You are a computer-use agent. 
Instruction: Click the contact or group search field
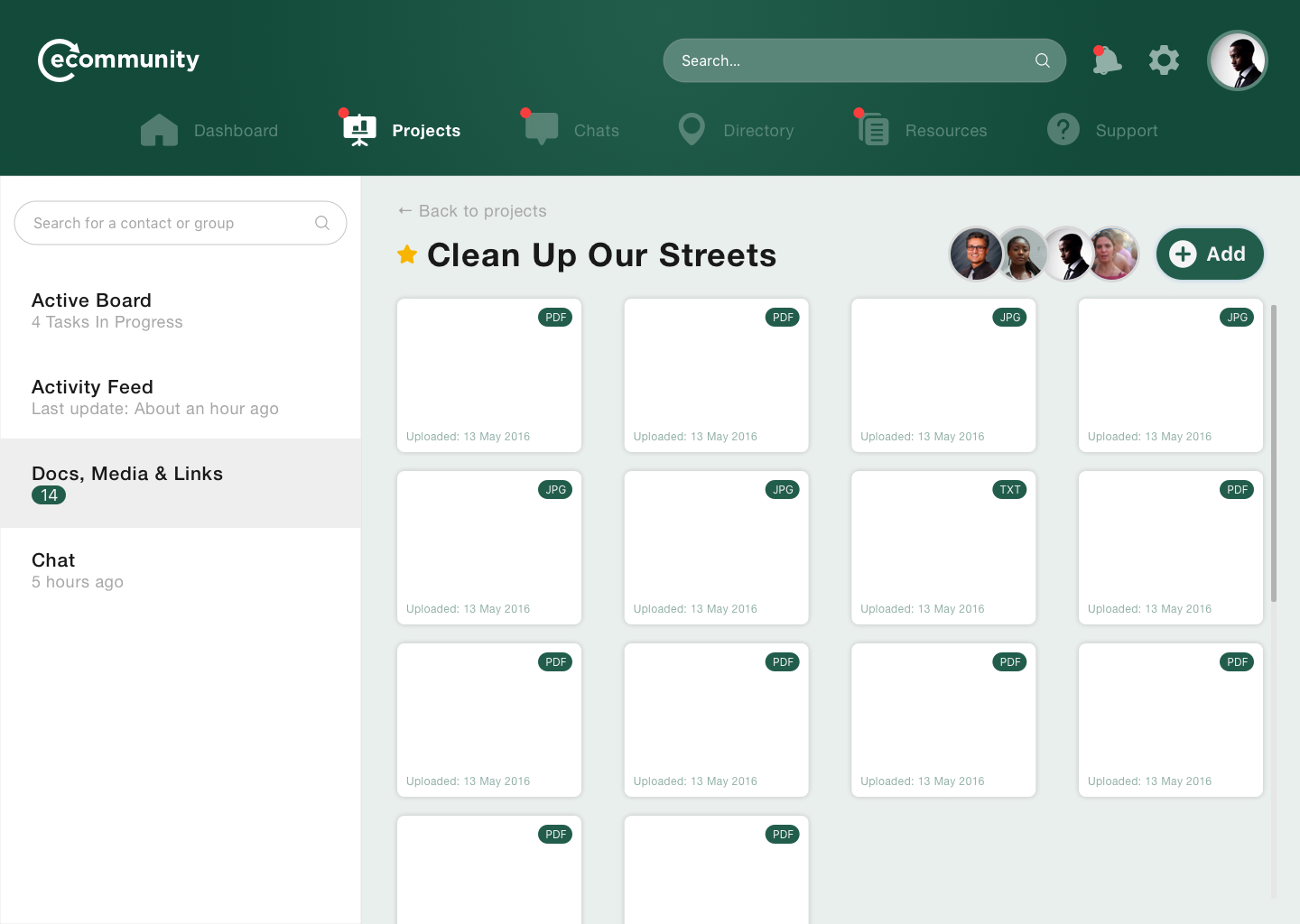click(172, 223)
